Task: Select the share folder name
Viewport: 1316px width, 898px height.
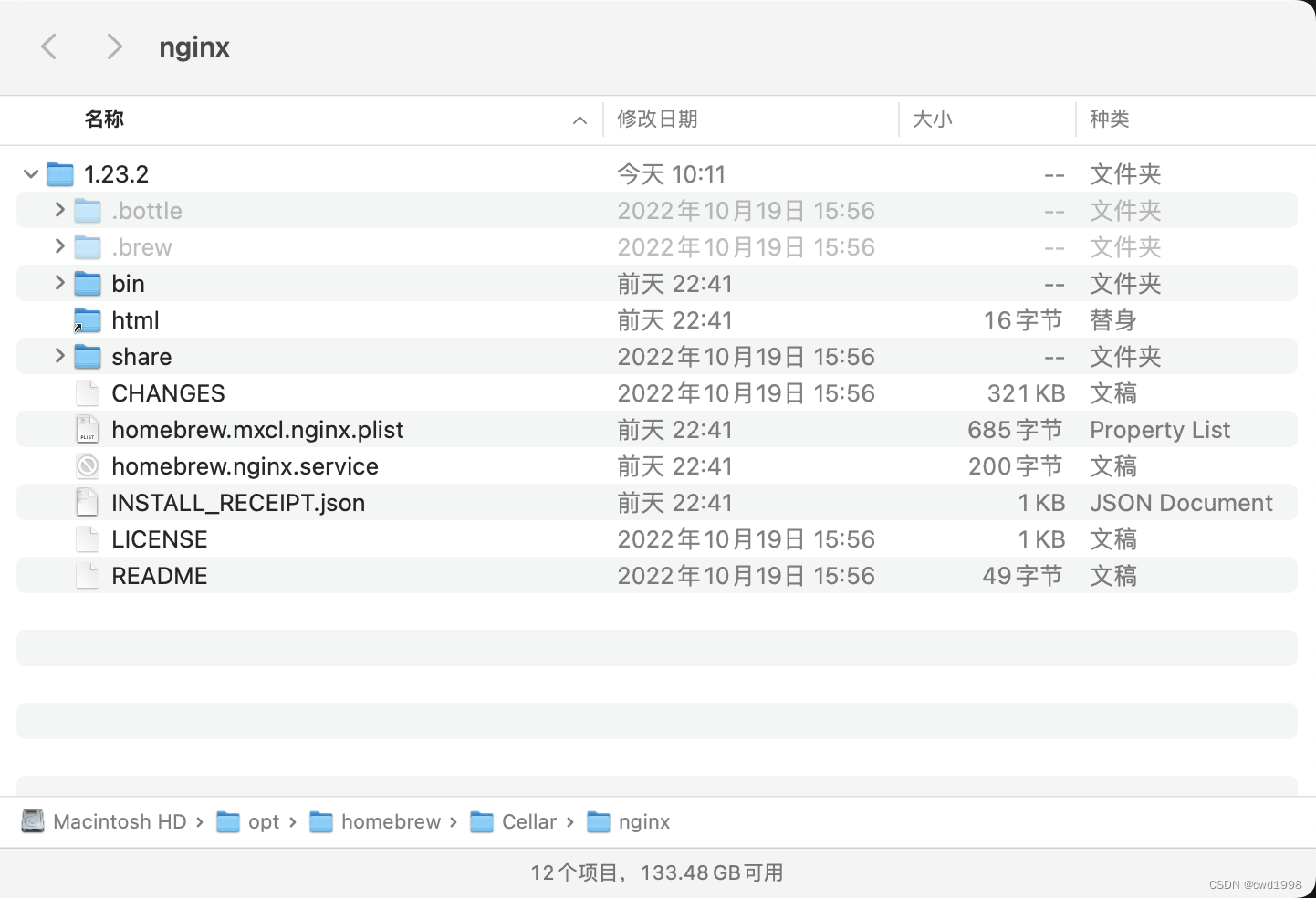Action: (x=141, y=356)
